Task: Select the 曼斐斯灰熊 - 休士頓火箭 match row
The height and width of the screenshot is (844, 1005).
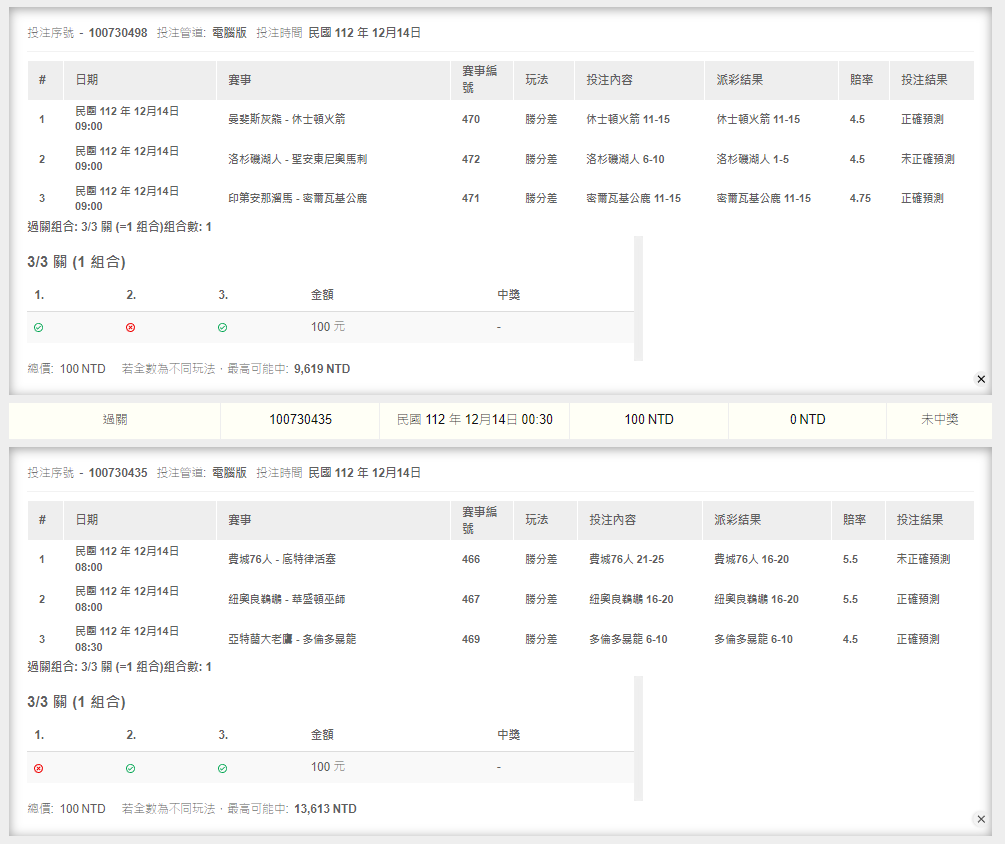Action: click(286, 120)
